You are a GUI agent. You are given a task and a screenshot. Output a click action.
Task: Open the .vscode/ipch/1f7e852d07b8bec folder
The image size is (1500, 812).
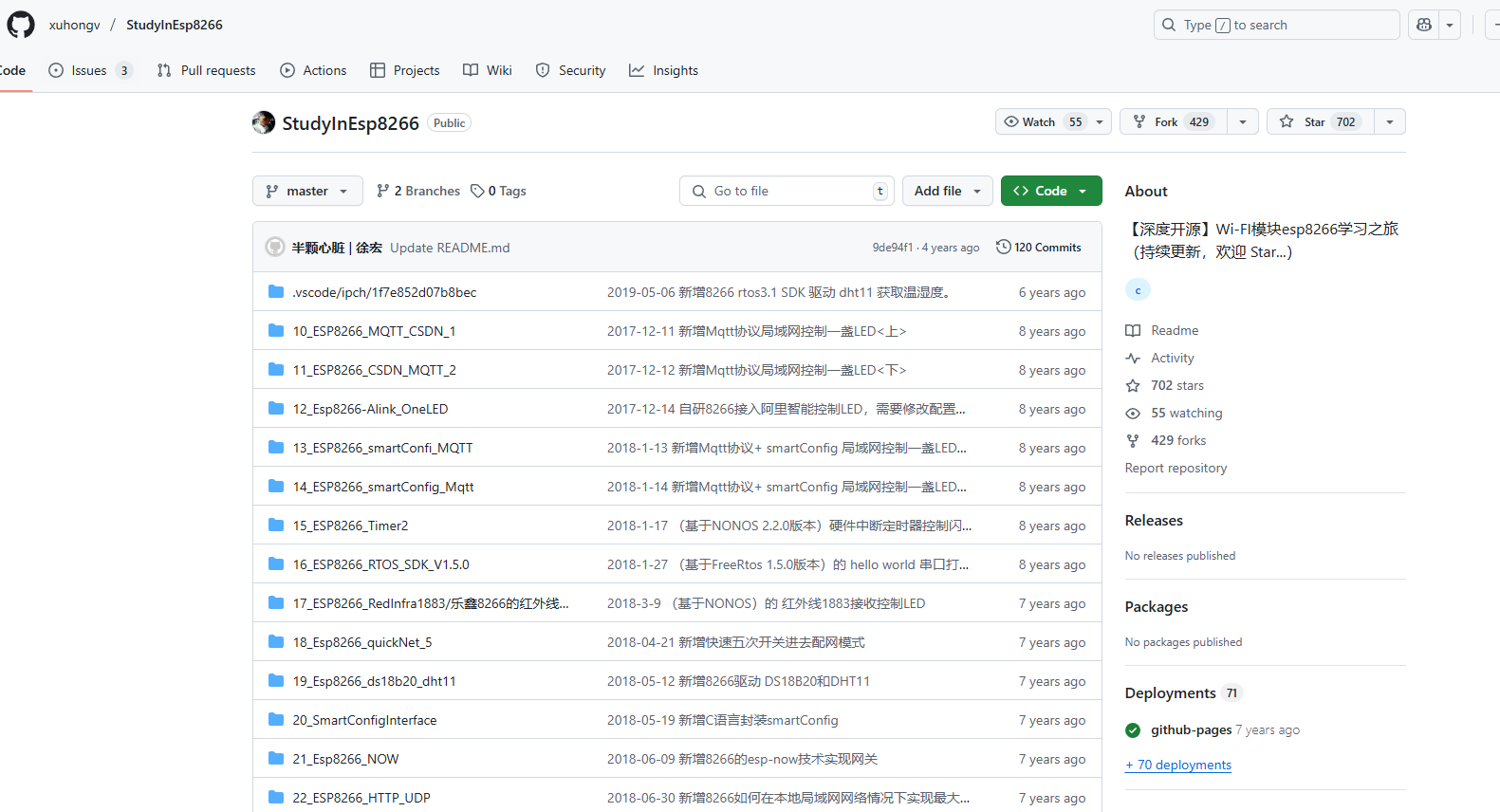384,292
